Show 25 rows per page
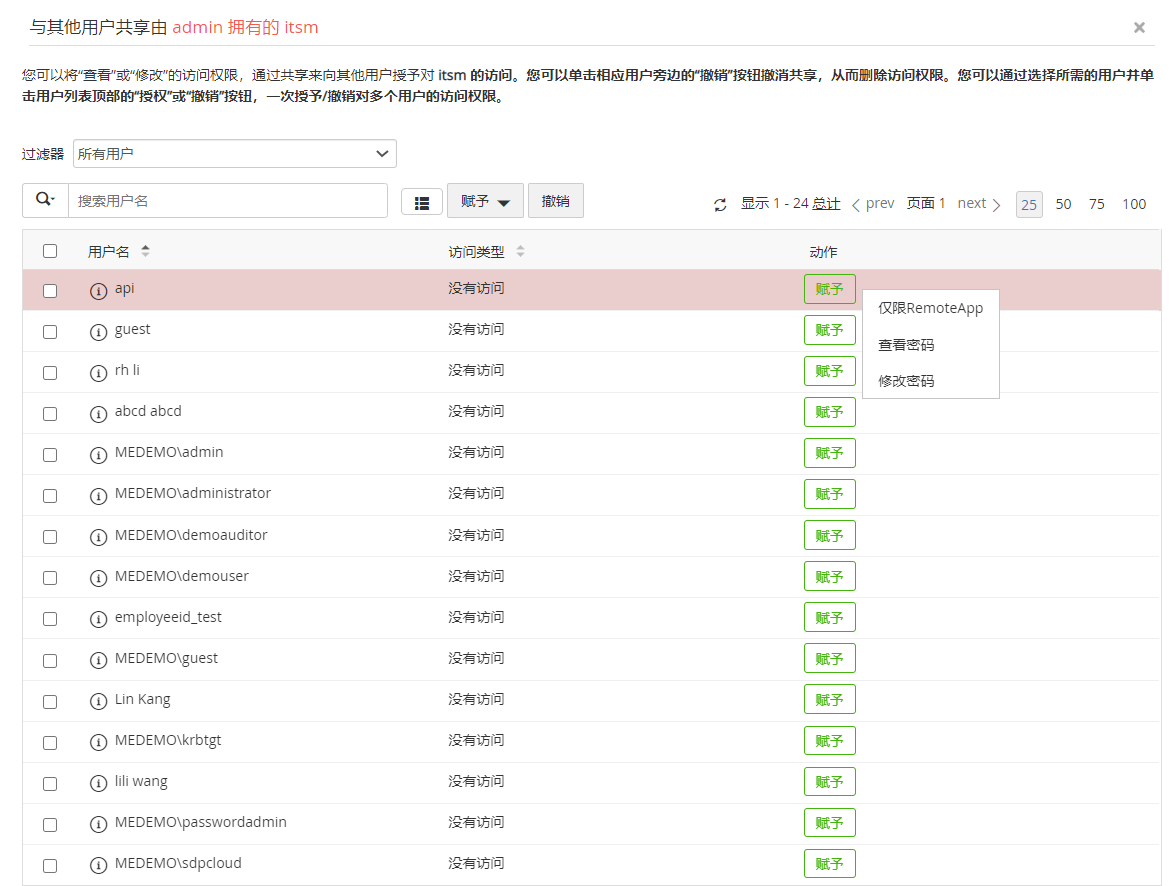This screenshot has height=886, width=1172. point(1029,204)
